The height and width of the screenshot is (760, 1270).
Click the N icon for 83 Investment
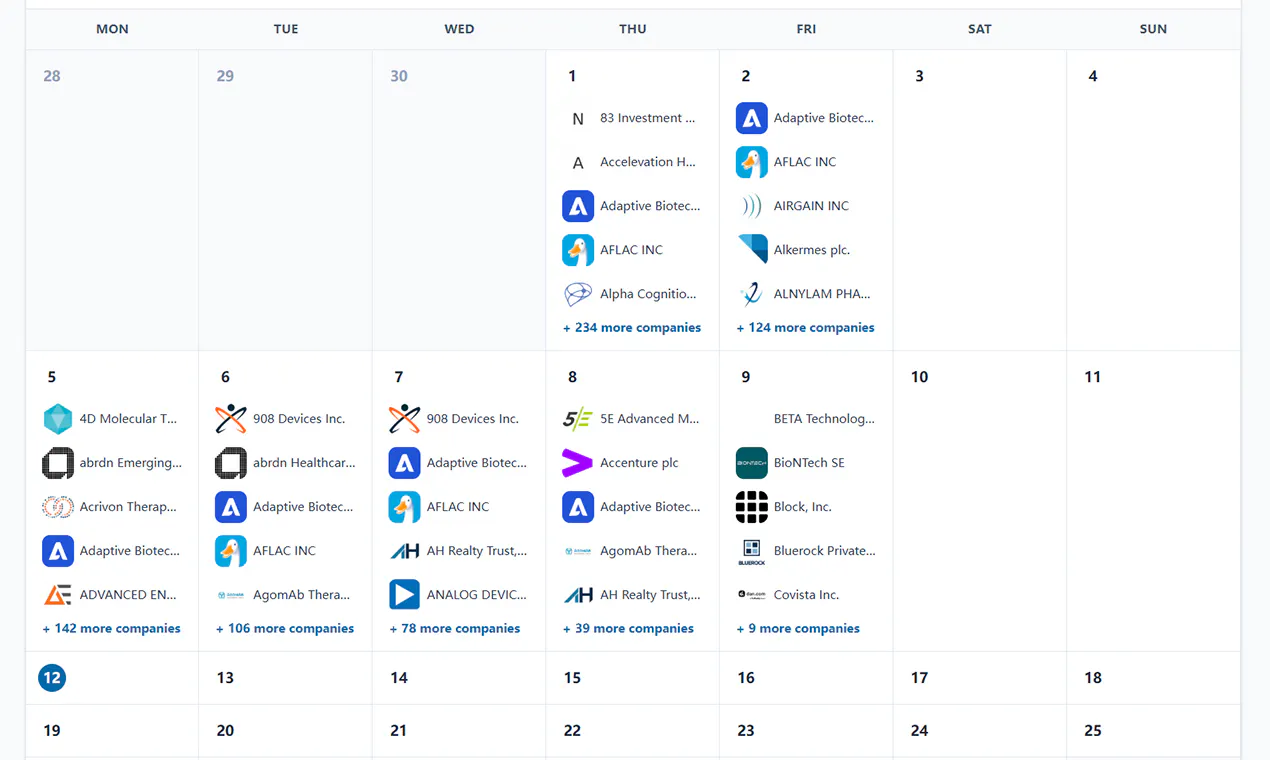[578, 118]
